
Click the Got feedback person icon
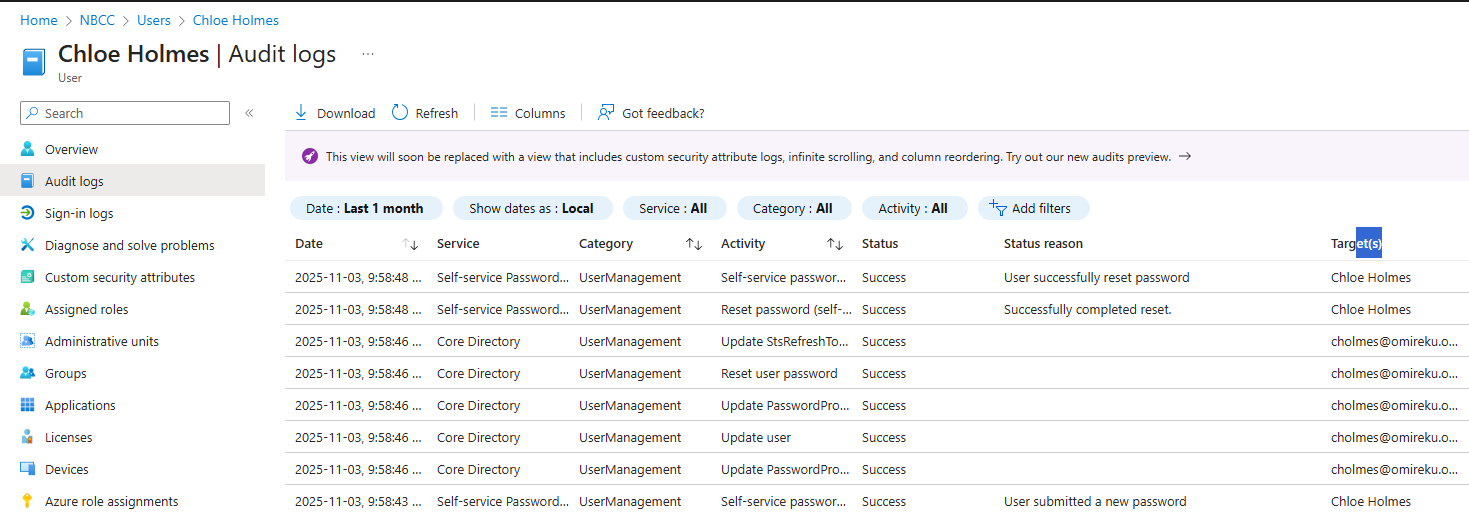(x=606, y=112)
